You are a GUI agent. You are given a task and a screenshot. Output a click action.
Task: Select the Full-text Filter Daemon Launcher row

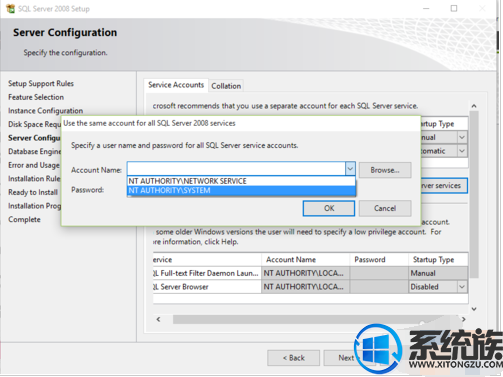pos(310,273)
